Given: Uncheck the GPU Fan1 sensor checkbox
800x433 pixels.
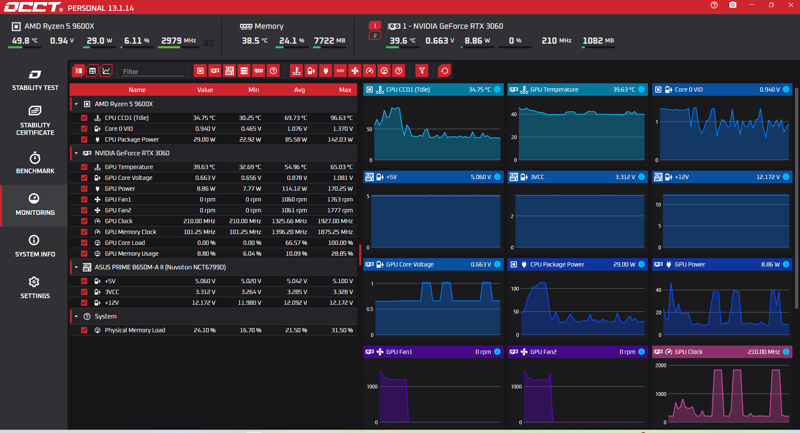Looking at the screenshot, I should 84,199.
